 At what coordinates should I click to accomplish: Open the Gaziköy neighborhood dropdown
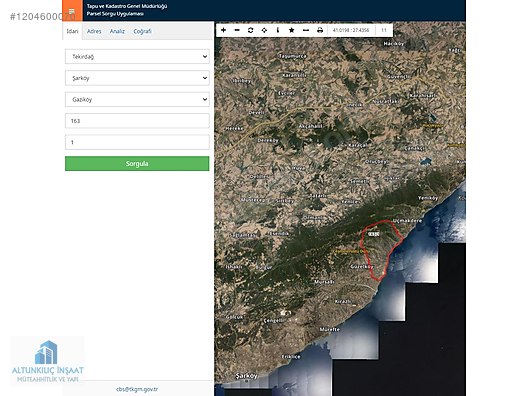(137, 99)
